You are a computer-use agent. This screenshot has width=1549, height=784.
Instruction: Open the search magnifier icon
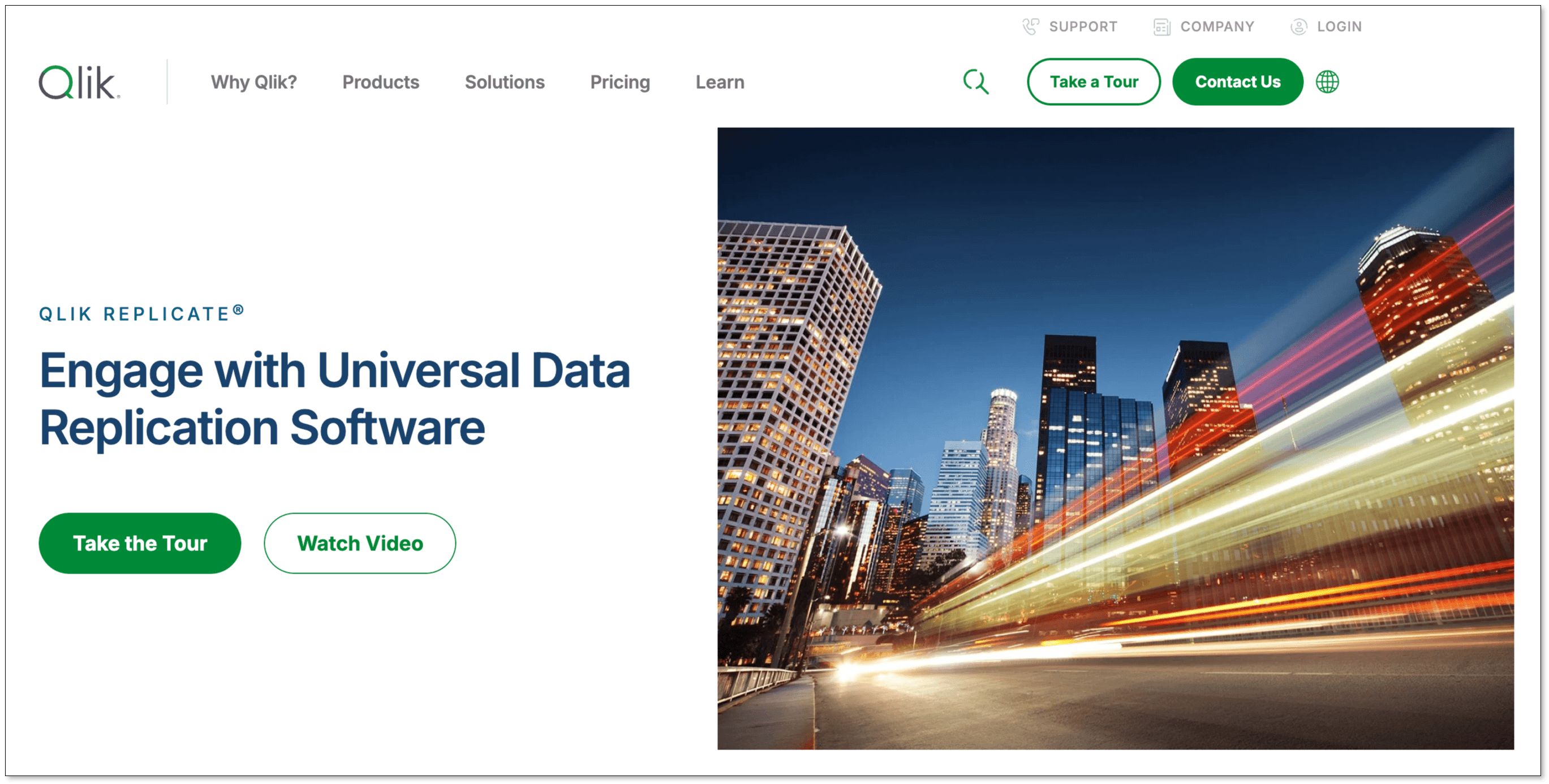tap(976, 82)
